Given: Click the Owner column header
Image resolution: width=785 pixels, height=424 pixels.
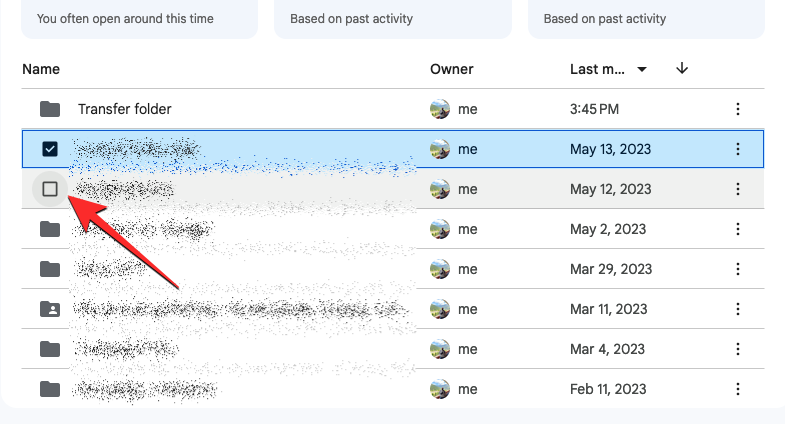Looking at the screenshot, I should click(x=451, y=69).
